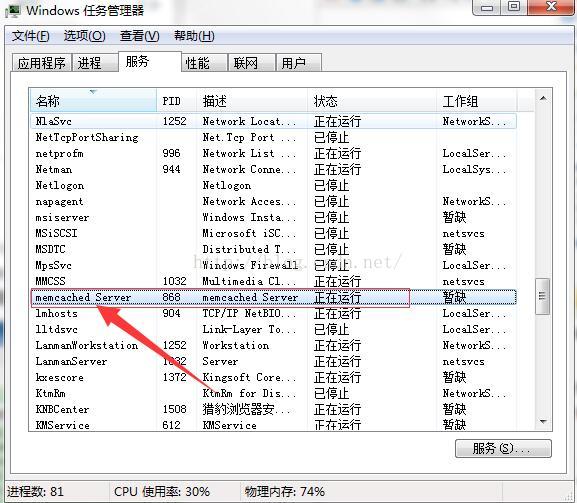Click the scrollbar down arrow
577x503 pixels.
click(x=543, y=422)
